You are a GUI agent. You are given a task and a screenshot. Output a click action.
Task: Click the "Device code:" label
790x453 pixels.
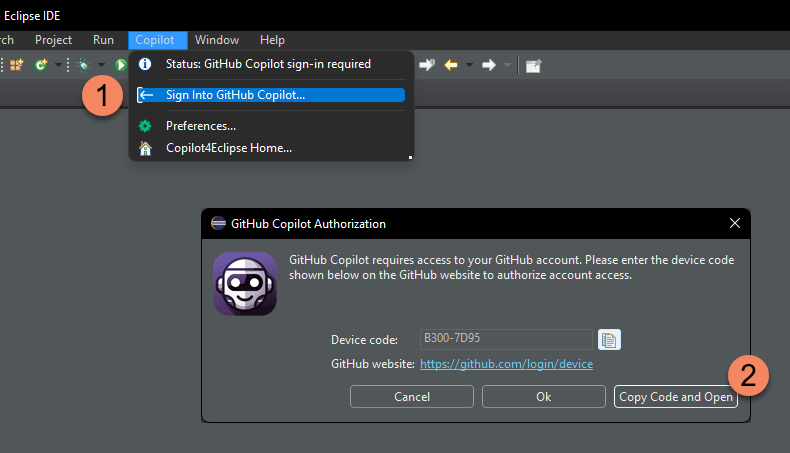click(364, 340)
